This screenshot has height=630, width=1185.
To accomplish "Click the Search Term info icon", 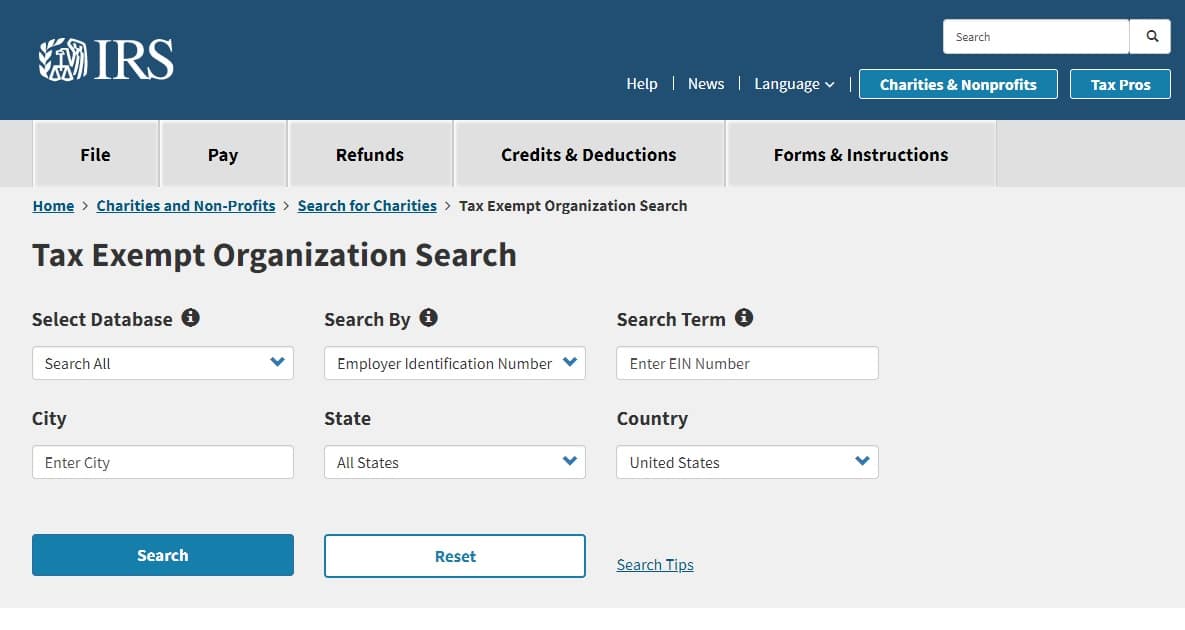I will (743, 317).
